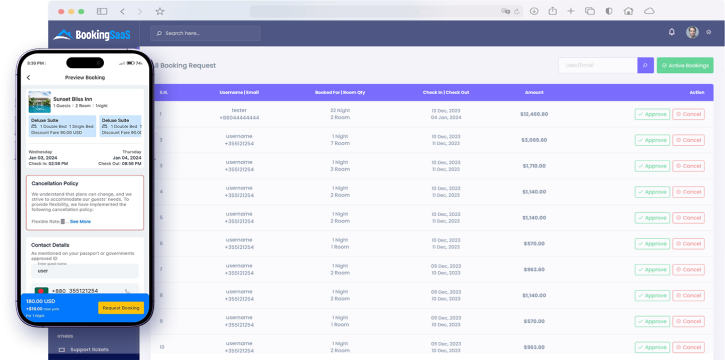The width and height of the screenshot is (725, 360).
Task: Approve the tester booking request
Action: click(652, 114)
